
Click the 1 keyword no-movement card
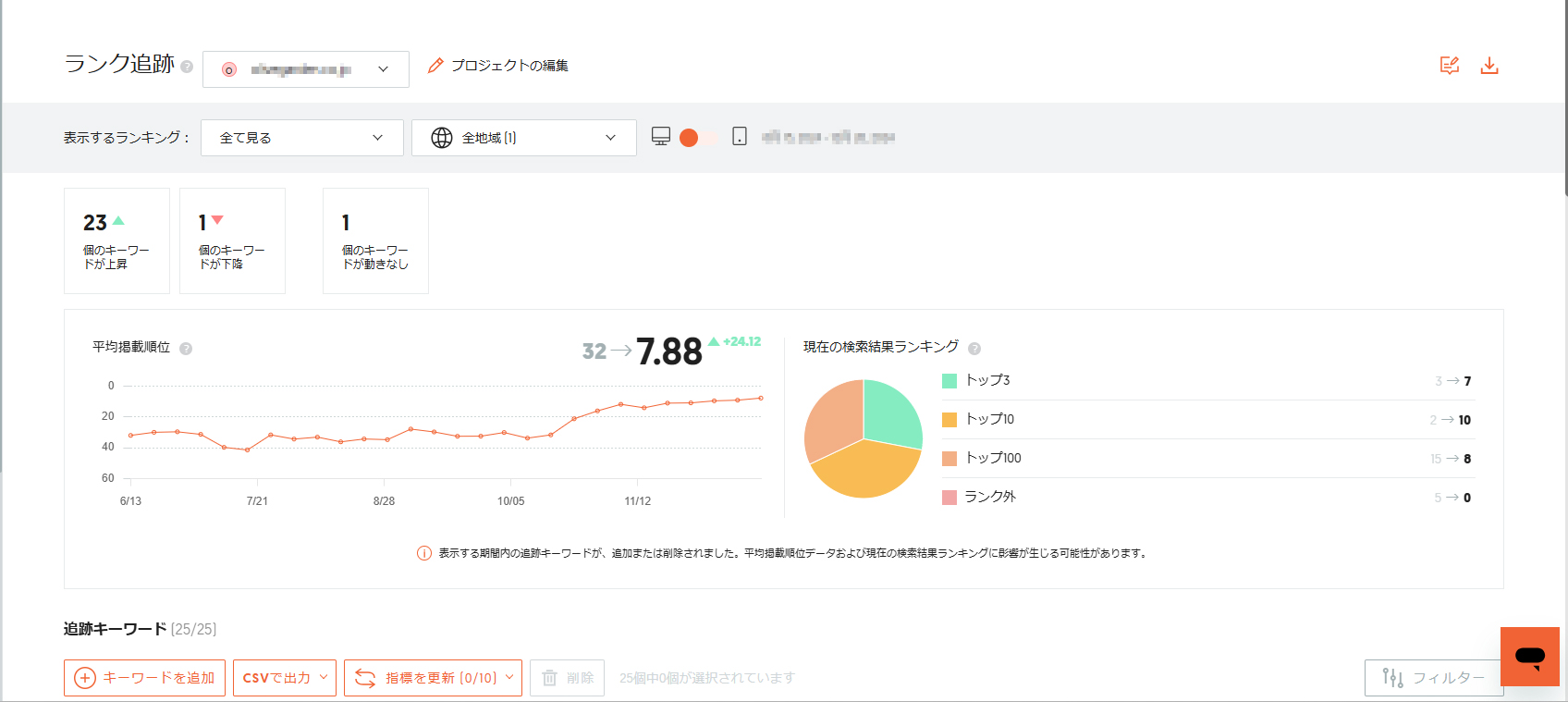click(x=375, y=240)
